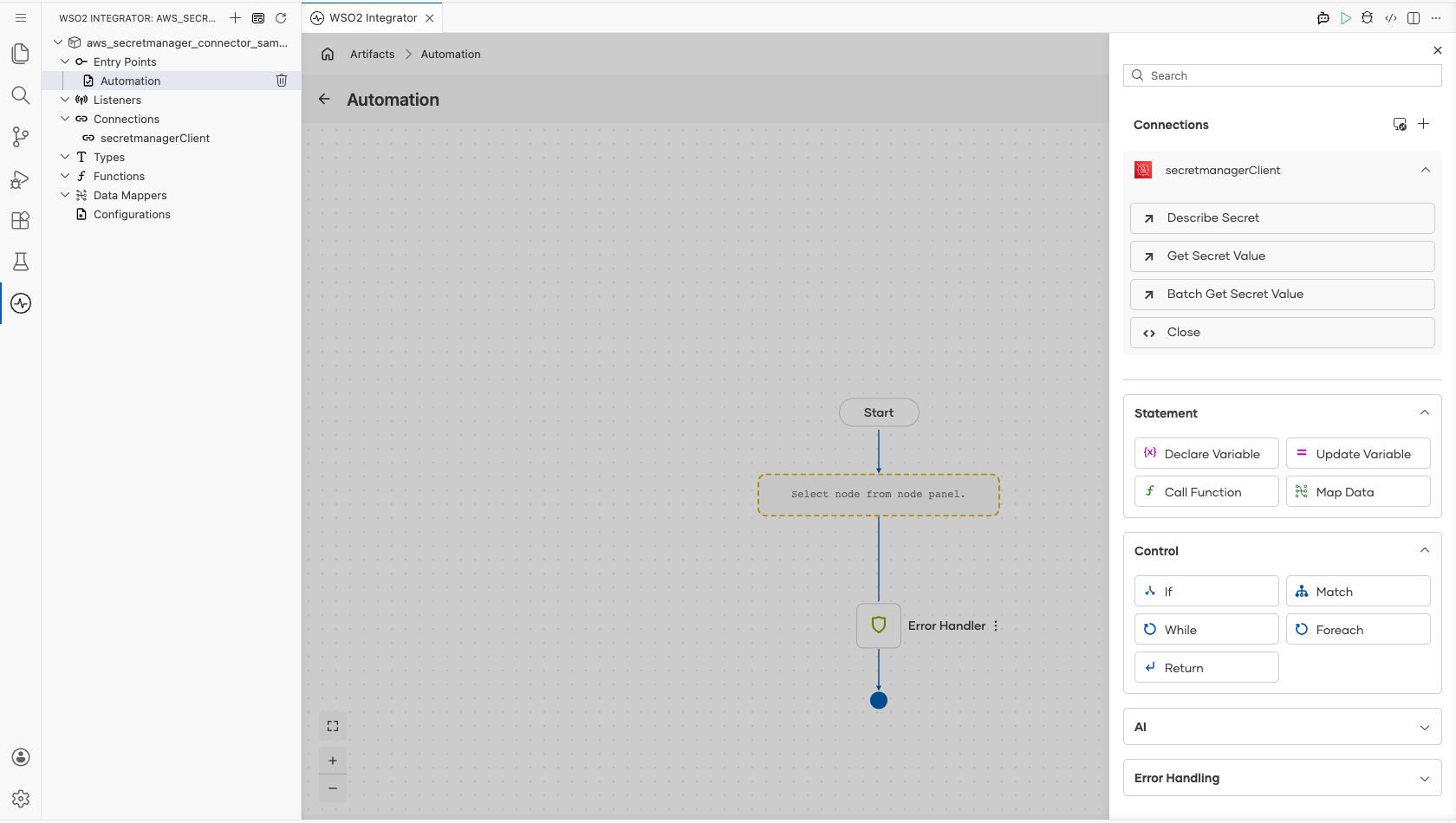Click the delete icon on Automation row
This screenshot has height=823, width=1456.
tap(282, 81)
